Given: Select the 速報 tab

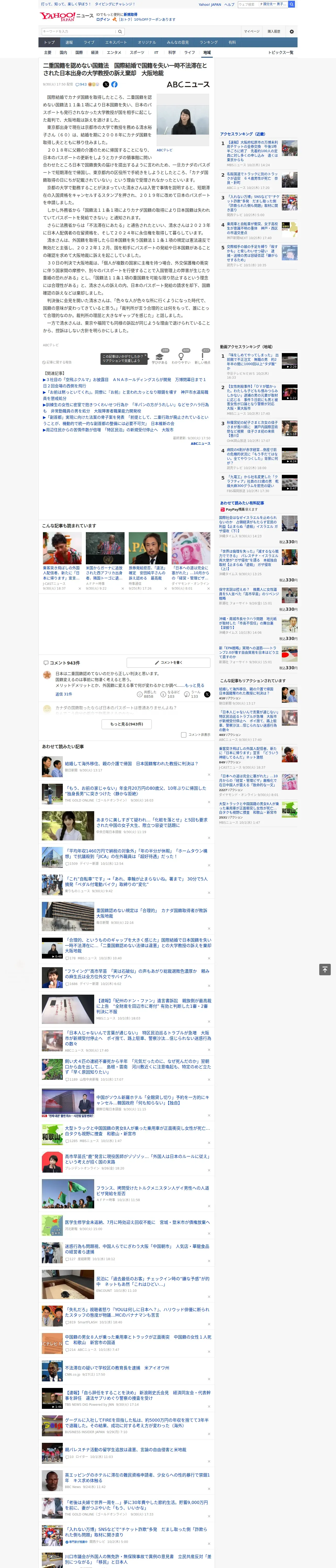Looking at the screenshot, I should click(69, 43).
